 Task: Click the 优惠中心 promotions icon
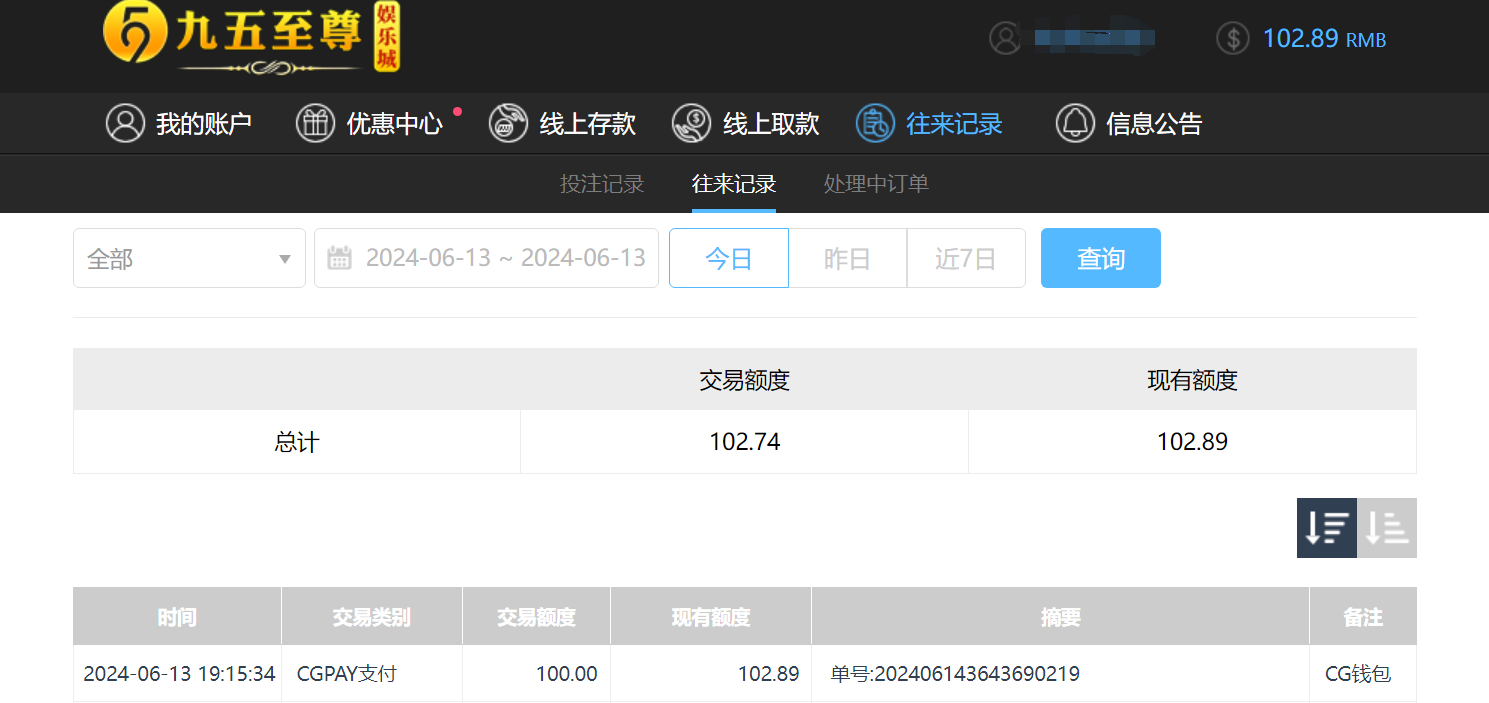point(315,123)
